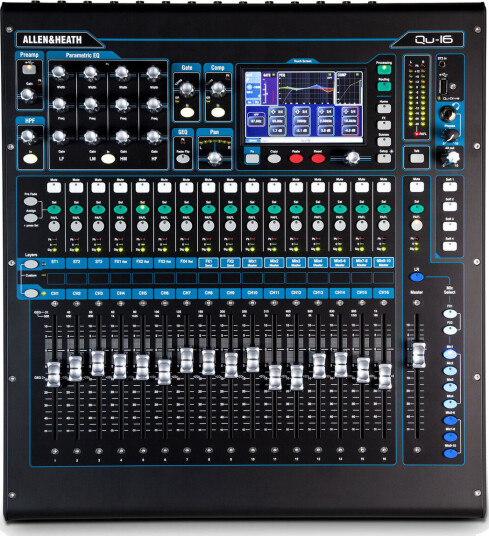Grab the Gate threshold knob
This screenshot has height=536, width=489.
(187, 89)
